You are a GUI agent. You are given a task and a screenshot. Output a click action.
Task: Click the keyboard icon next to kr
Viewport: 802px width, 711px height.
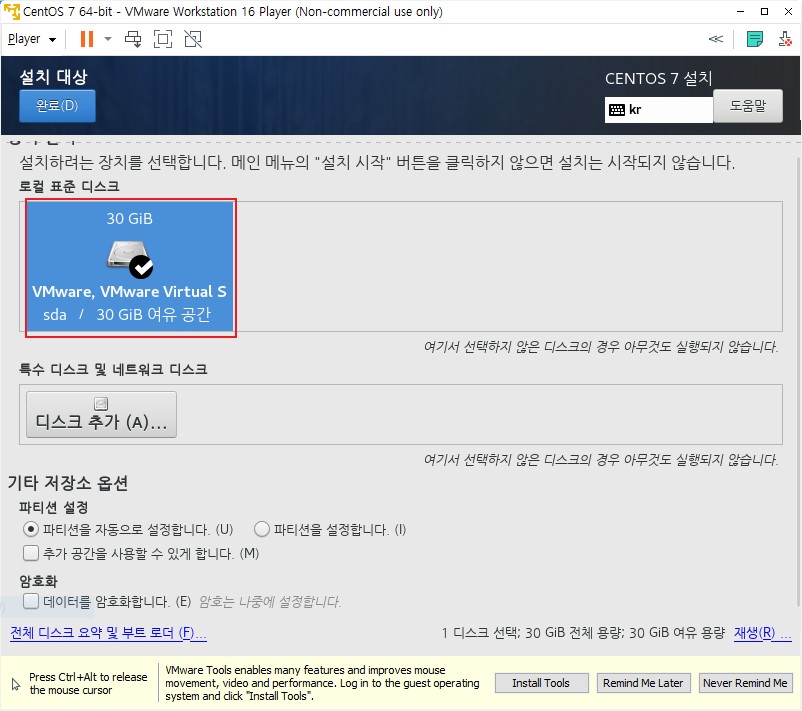617,110
